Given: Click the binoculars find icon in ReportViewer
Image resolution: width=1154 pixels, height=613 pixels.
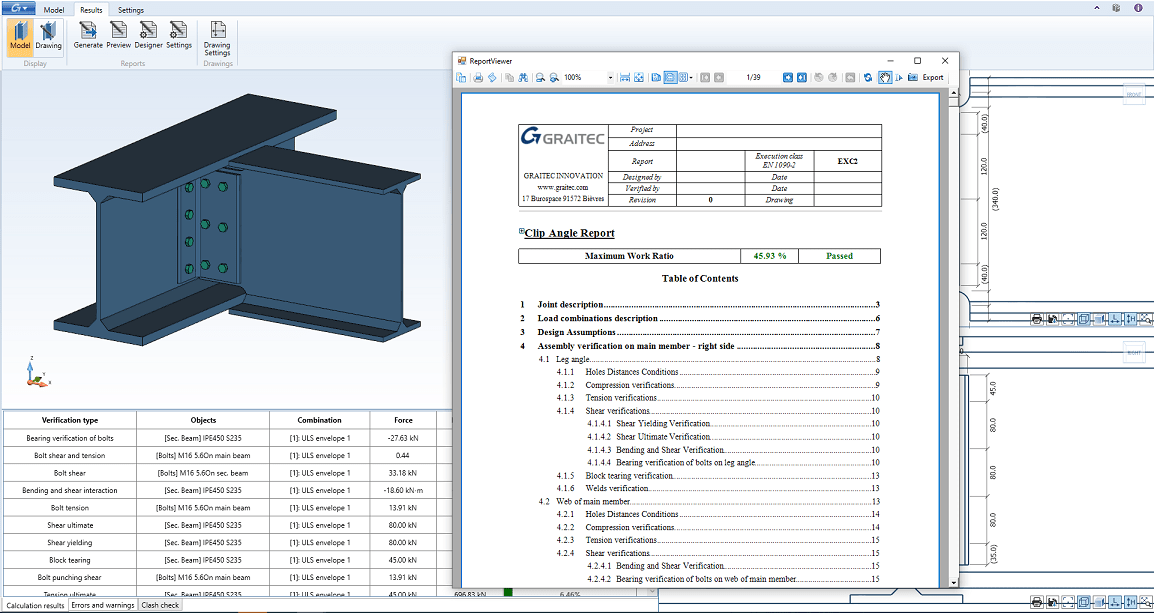Looking at the screenshot, I should 523,77.
